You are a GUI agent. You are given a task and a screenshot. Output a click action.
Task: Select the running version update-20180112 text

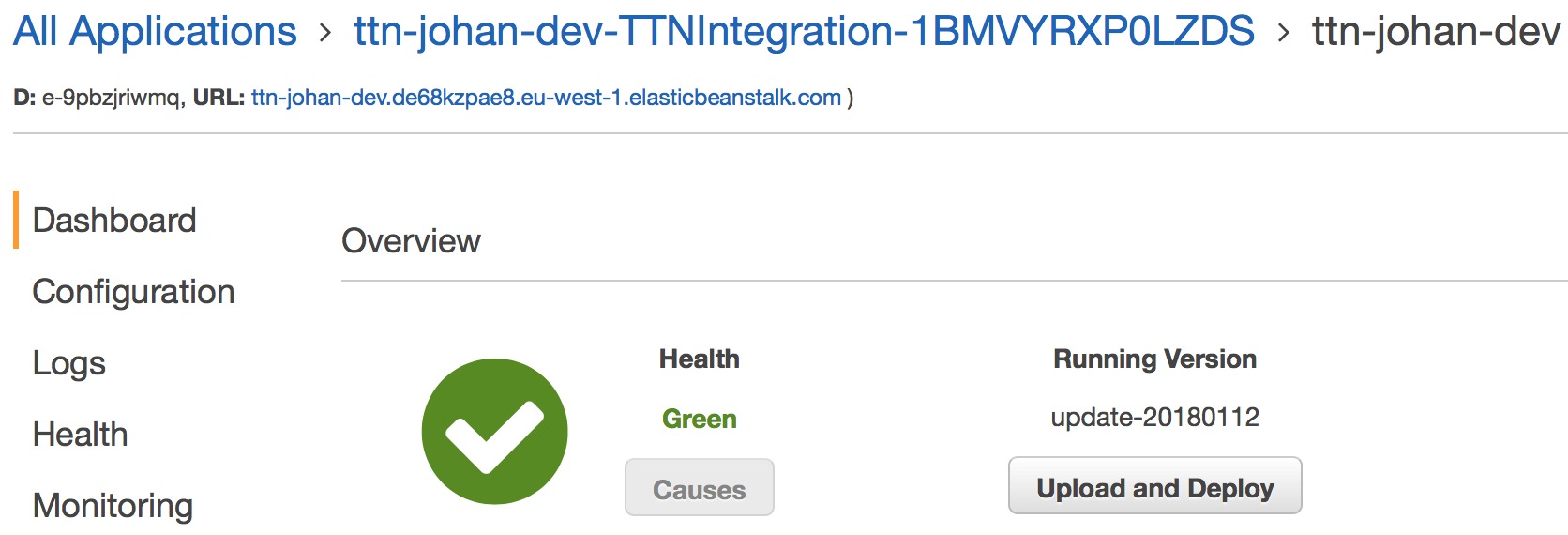point(1155,417)
